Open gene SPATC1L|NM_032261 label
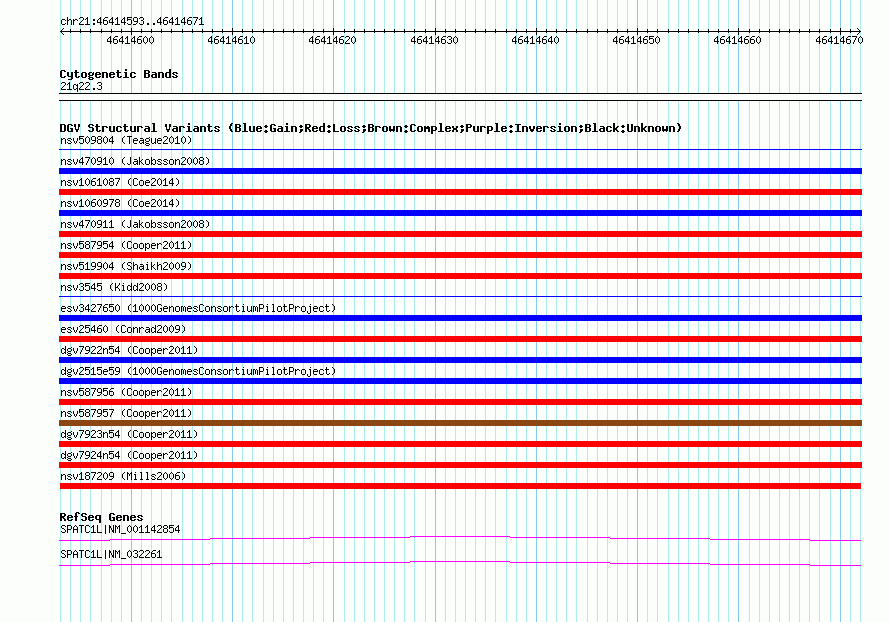This screenshot has width=890, height=622. click(x=111, y=554)
